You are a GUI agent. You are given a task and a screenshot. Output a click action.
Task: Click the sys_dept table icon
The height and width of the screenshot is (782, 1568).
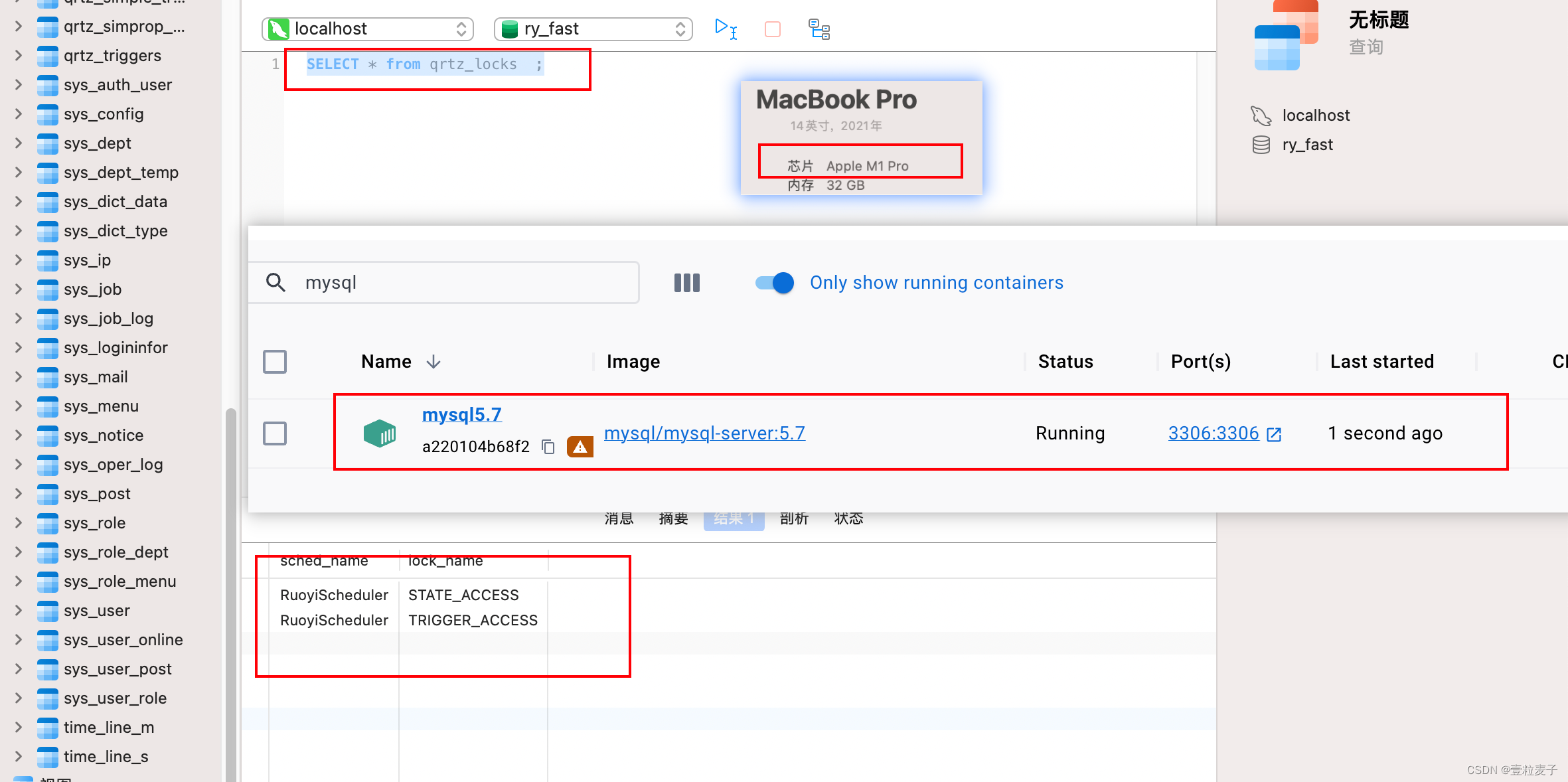click(48, 143)
